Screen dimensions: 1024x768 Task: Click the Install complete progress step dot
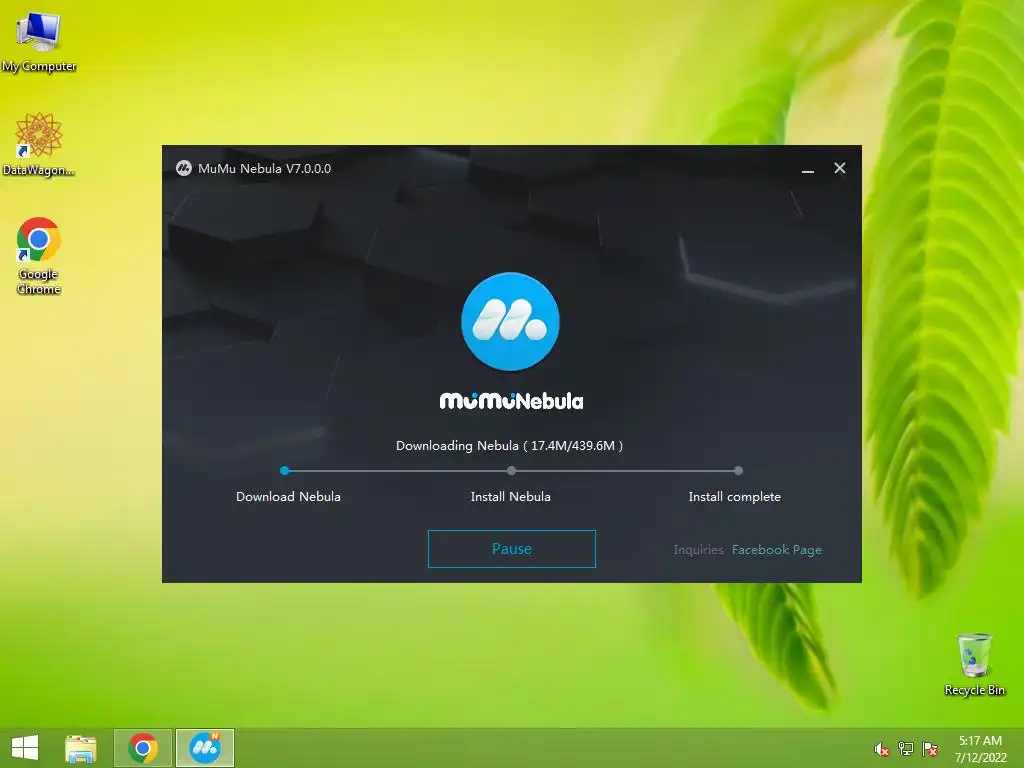[x=738, y=470]
